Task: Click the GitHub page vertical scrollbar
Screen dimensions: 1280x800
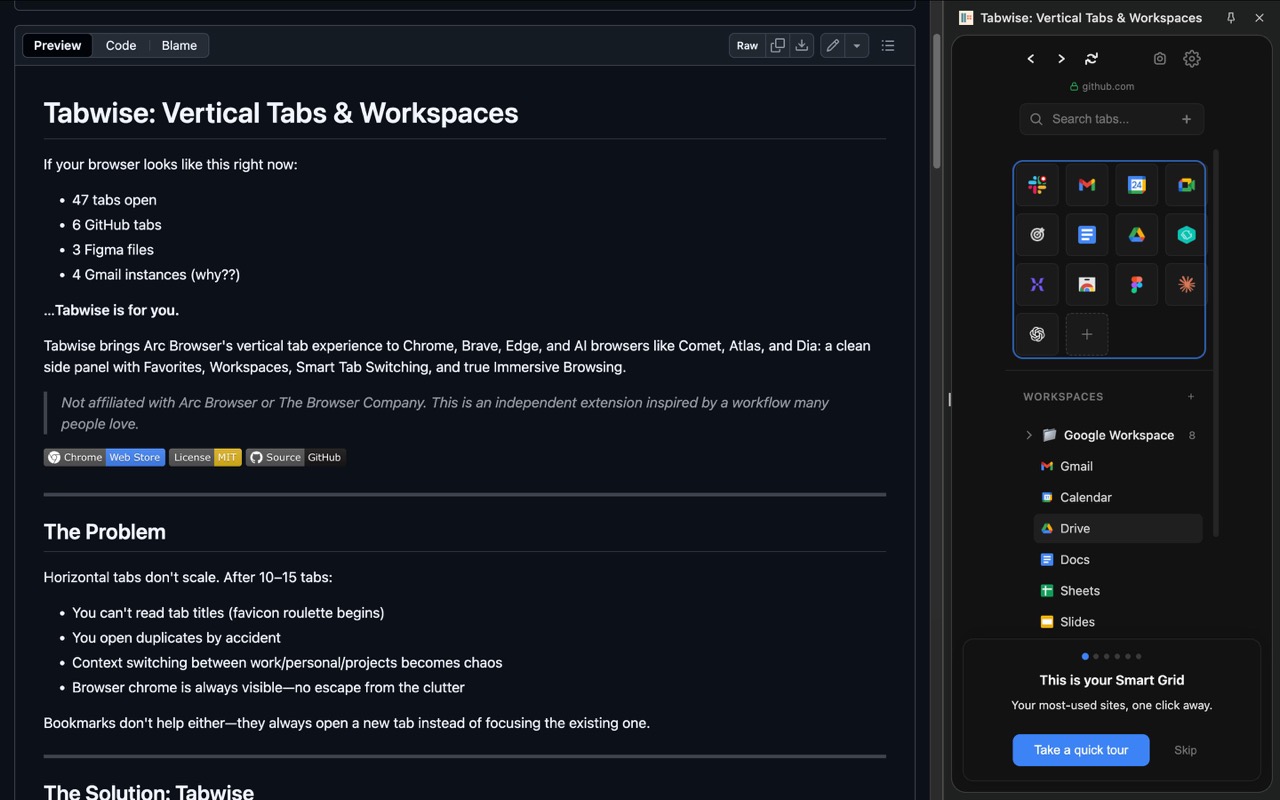Action: [937, 100]
